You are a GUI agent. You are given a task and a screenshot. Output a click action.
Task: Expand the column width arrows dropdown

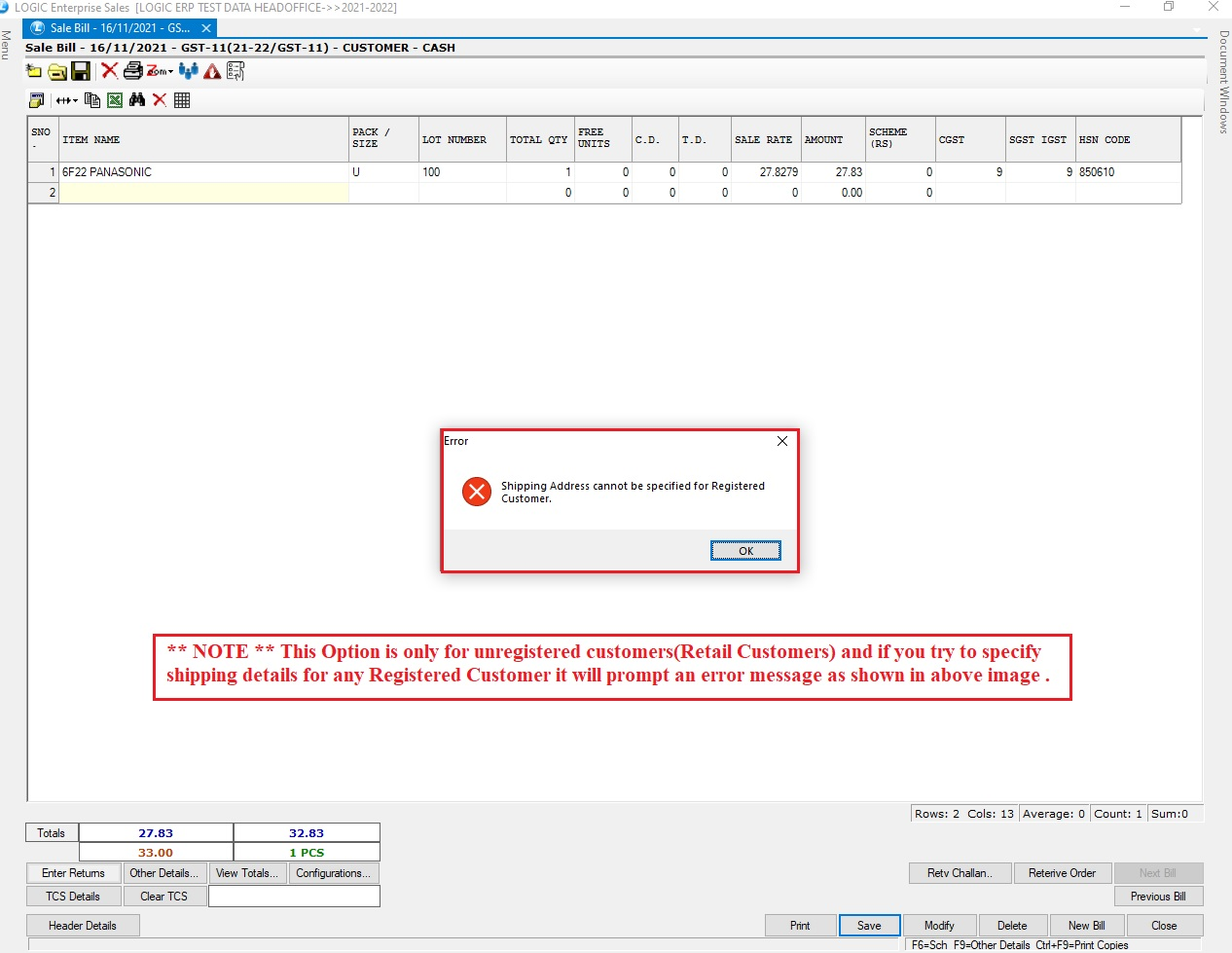coord(66,100)
